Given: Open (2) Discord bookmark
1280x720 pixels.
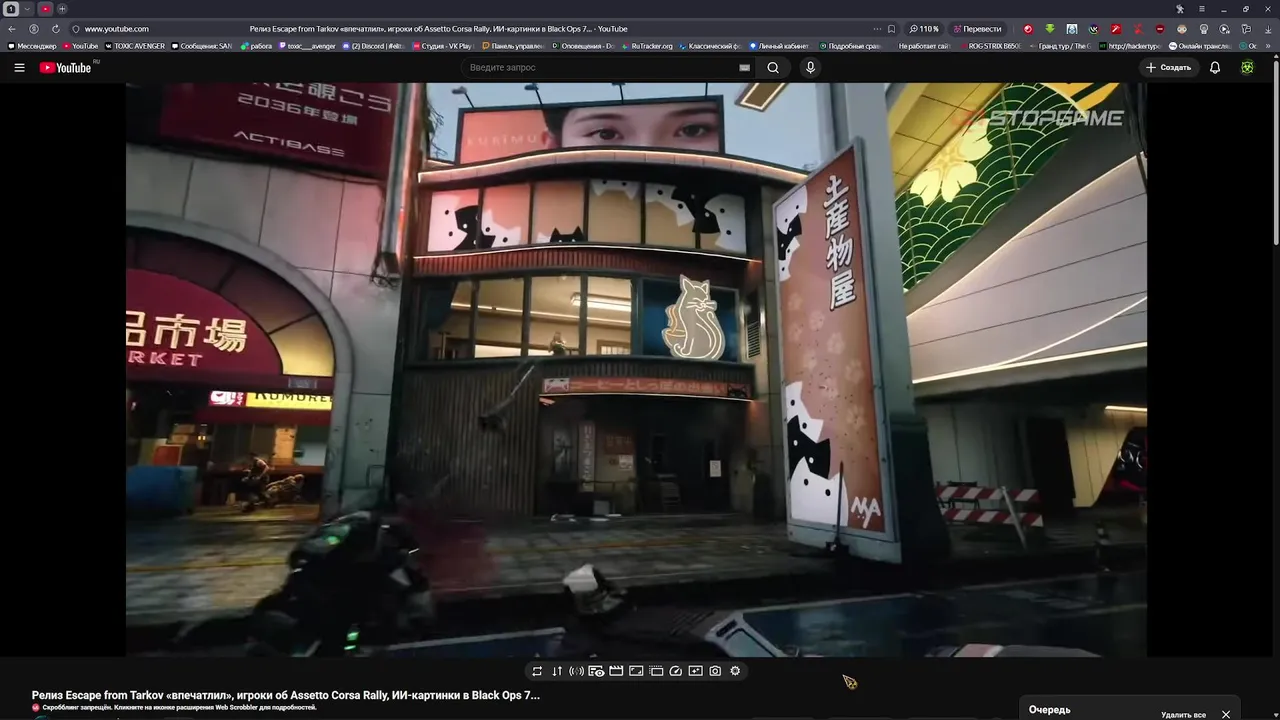Looking at the screenshot, I should pos(374,46).
